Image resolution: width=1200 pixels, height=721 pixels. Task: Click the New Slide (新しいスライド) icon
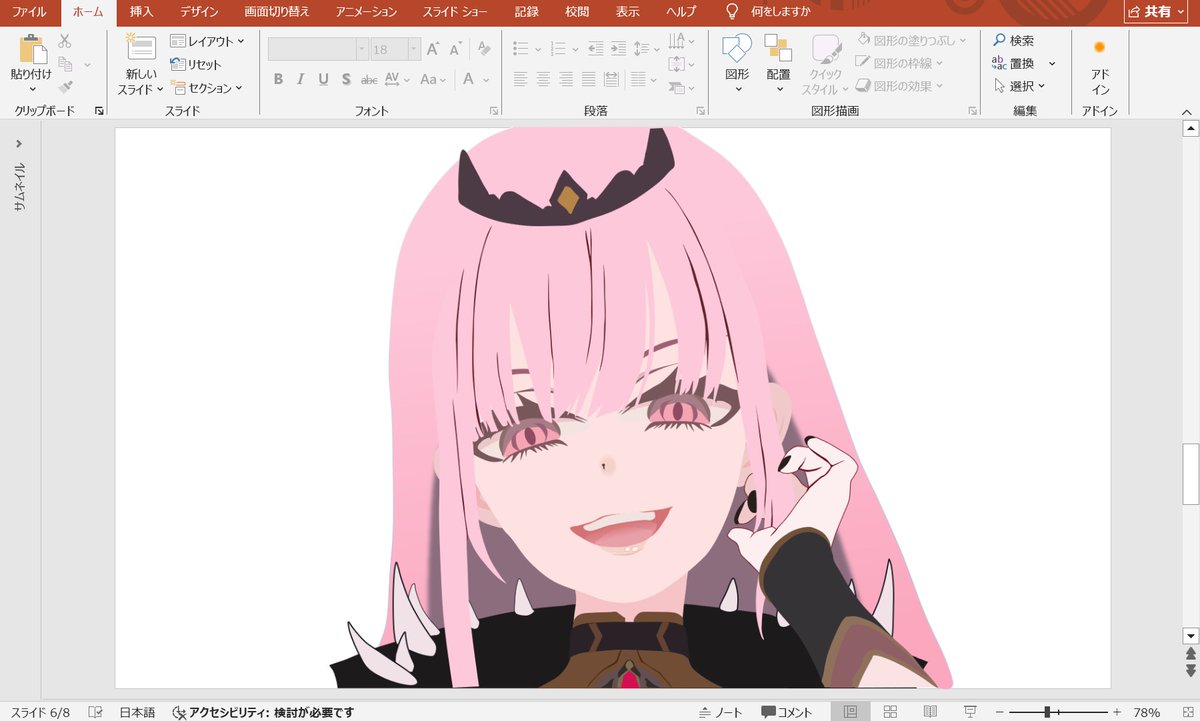[141, 48]
